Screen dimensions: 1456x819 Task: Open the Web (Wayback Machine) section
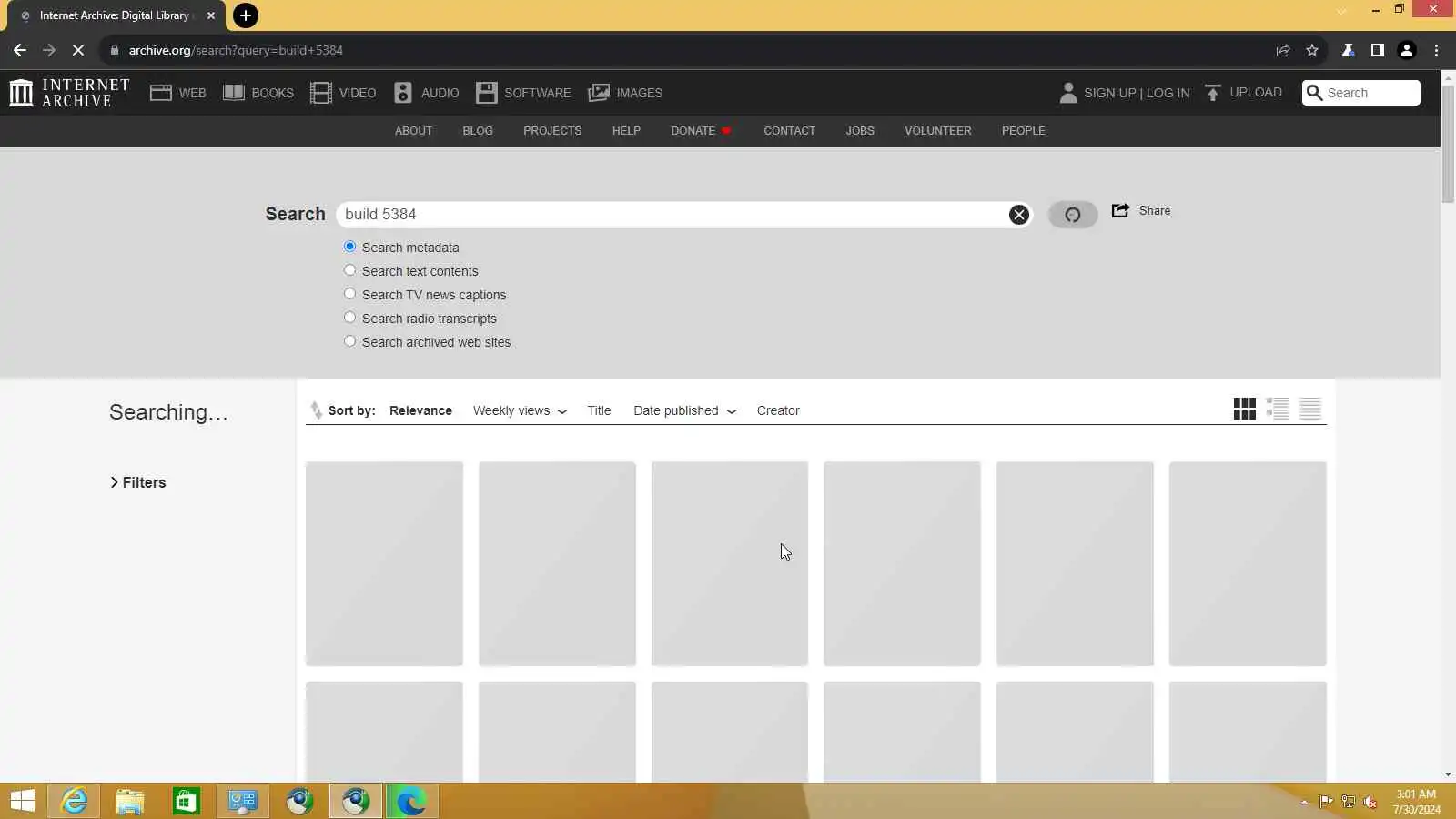(x=178, y=93)
